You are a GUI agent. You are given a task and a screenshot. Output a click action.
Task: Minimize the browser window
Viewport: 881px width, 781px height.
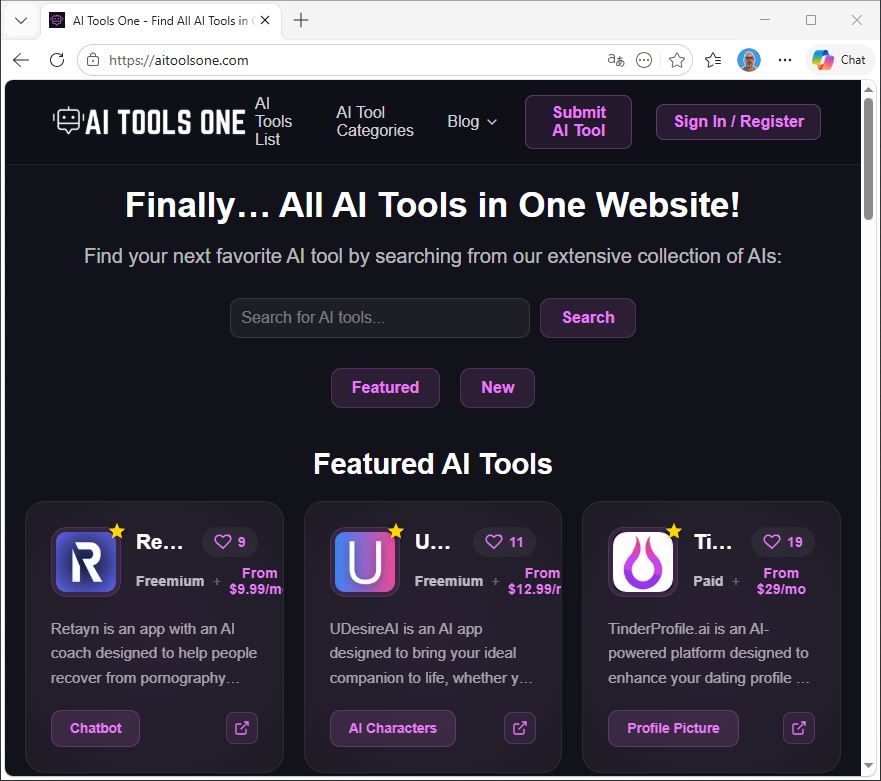(x=765, y=20)
